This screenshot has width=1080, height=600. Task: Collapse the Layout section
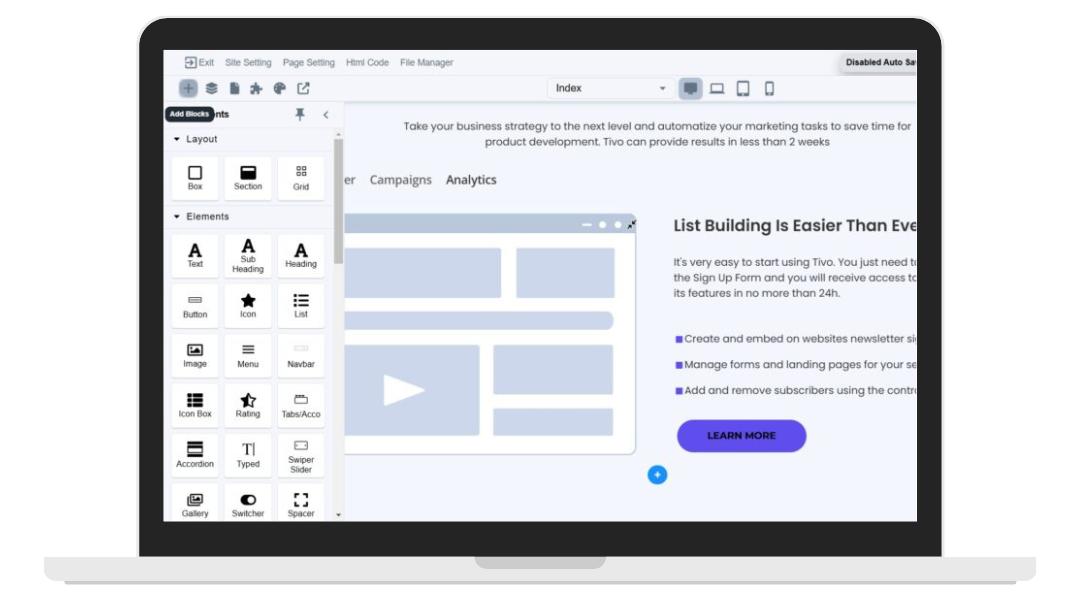coord(178,139)
